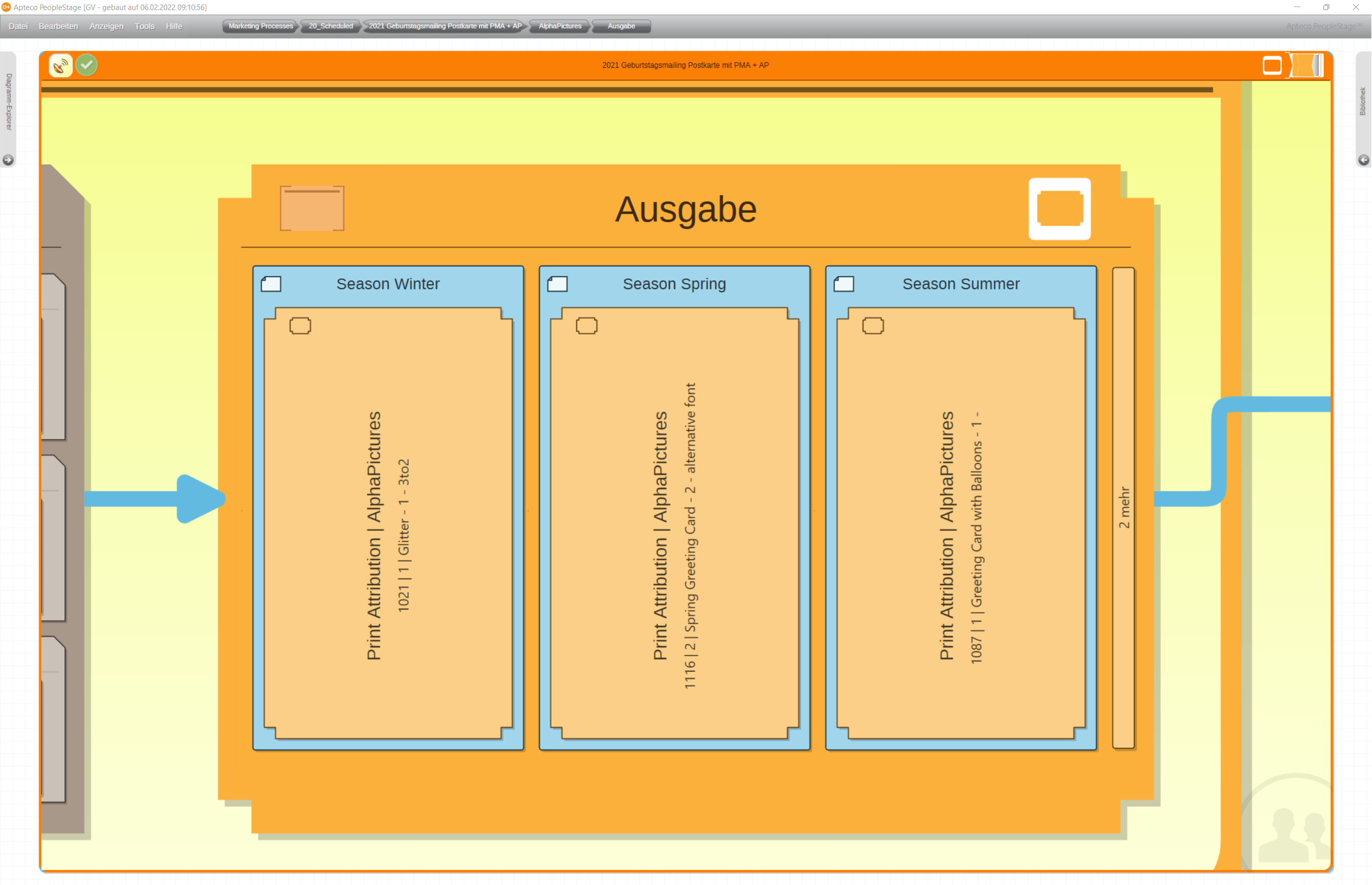Expand the Bibliothek side panel arrow
The image size is (1372, 885).
1363,160
